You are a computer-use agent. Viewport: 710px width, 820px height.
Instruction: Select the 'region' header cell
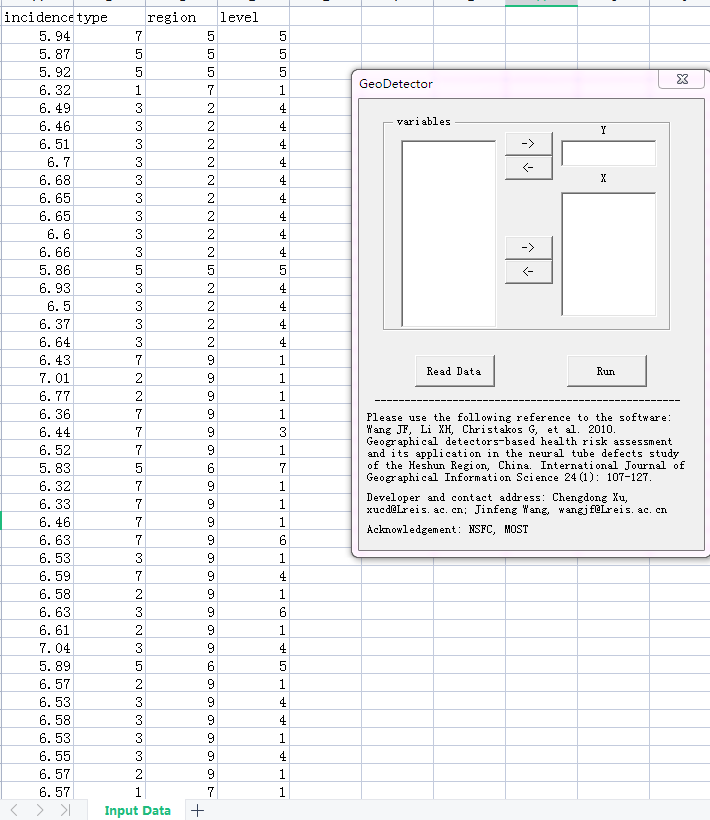pos(181,17)
